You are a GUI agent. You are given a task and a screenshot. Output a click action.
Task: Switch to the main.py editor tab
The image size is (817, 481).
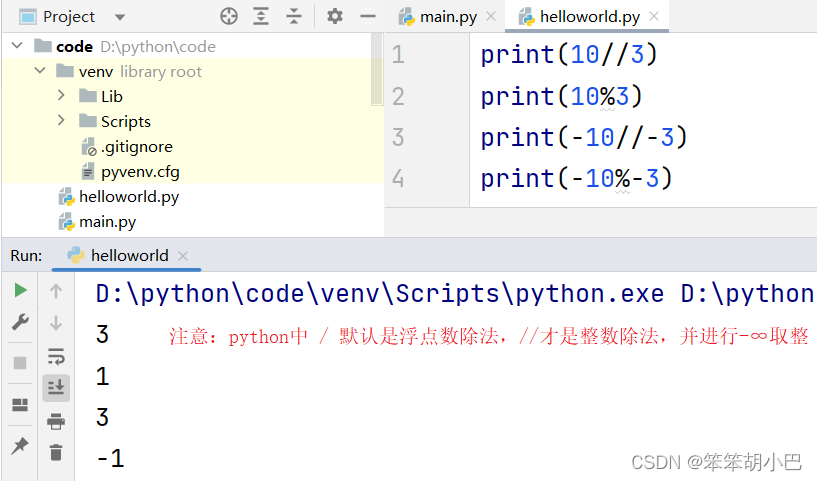click(x=439, y=16)
